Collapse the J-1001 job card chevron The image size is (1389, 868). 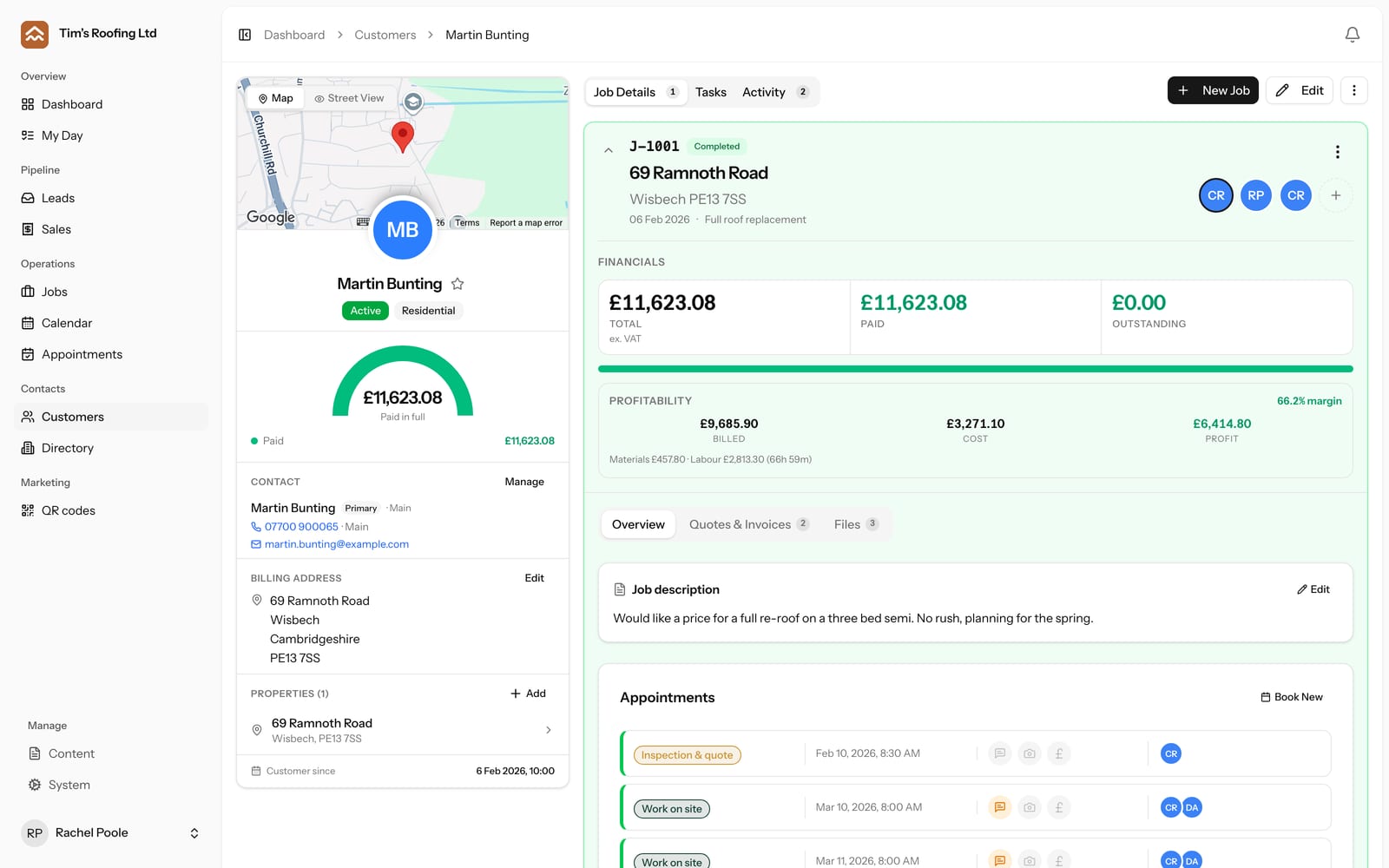coord(609,150)
